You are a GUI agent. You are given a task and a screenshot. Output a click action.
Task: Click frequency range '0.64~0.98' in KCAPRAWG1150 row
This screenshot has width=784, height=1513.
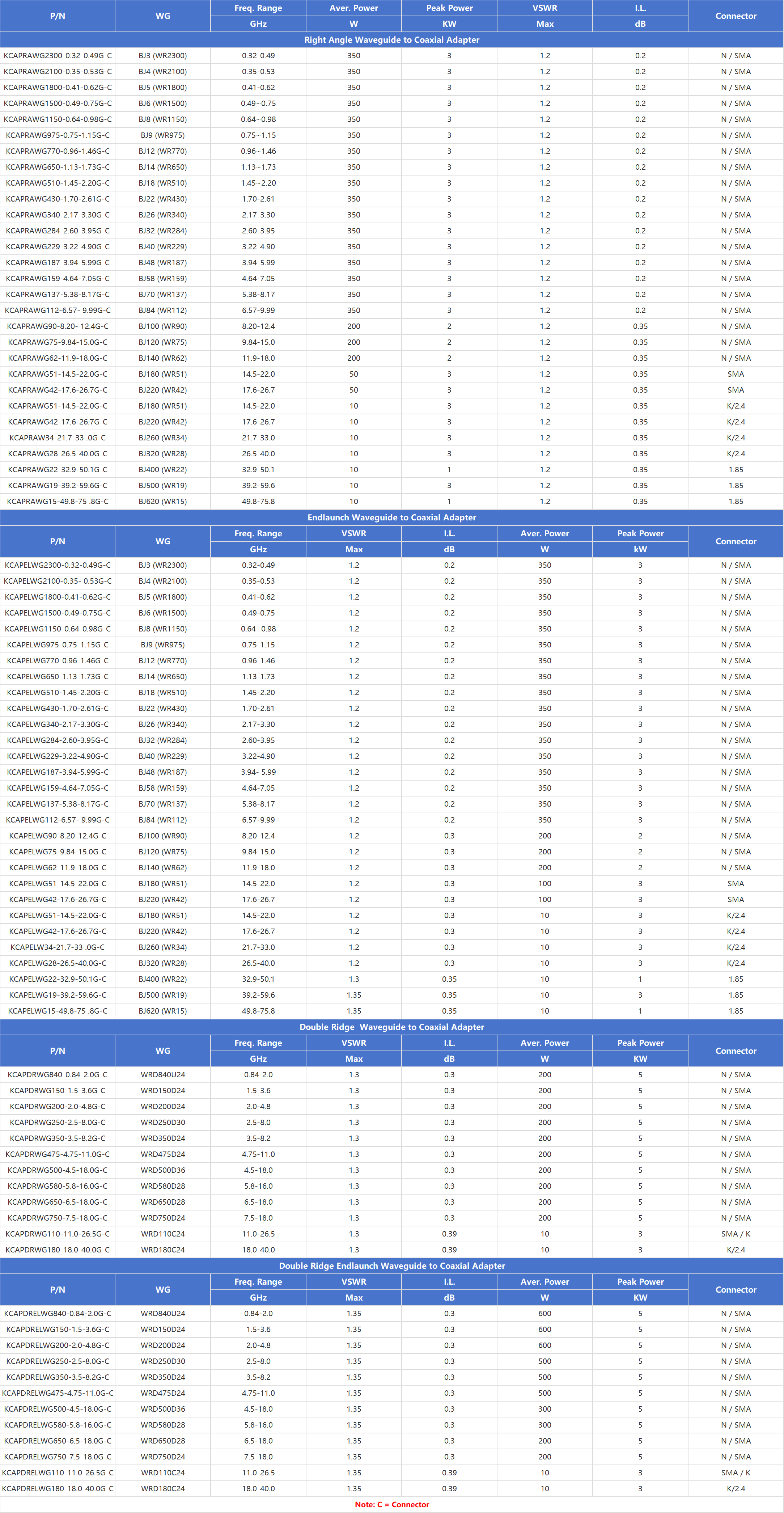(258, 119)
